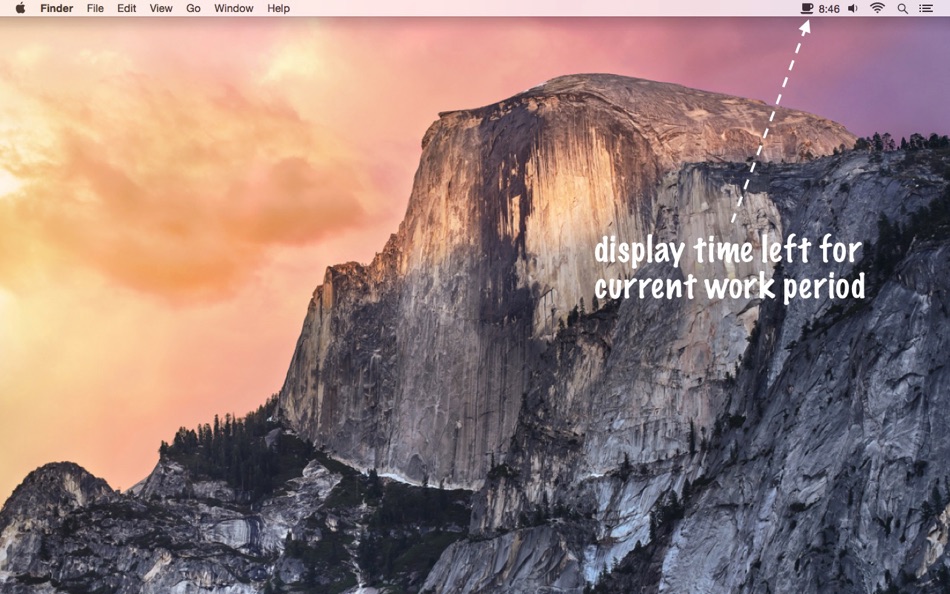Click the 8:46 remaining time display
This screenshot has height=594, width=950.
[829, 8]
